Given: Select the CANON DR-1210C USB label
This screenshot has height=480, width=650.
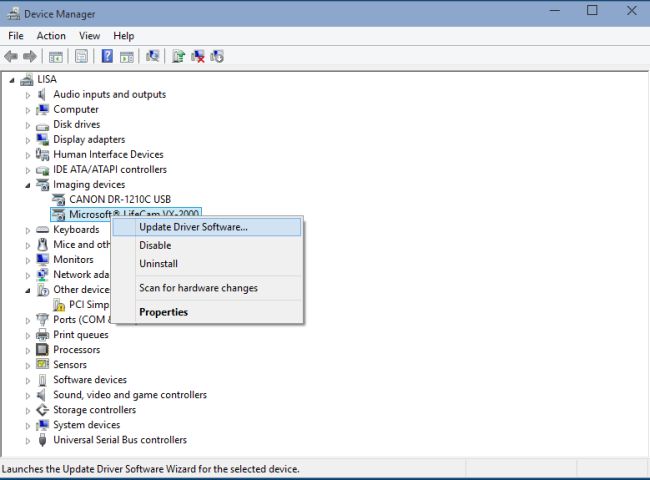Looking at the screenshot, I should pyautogui.click(x=120, y=199).
